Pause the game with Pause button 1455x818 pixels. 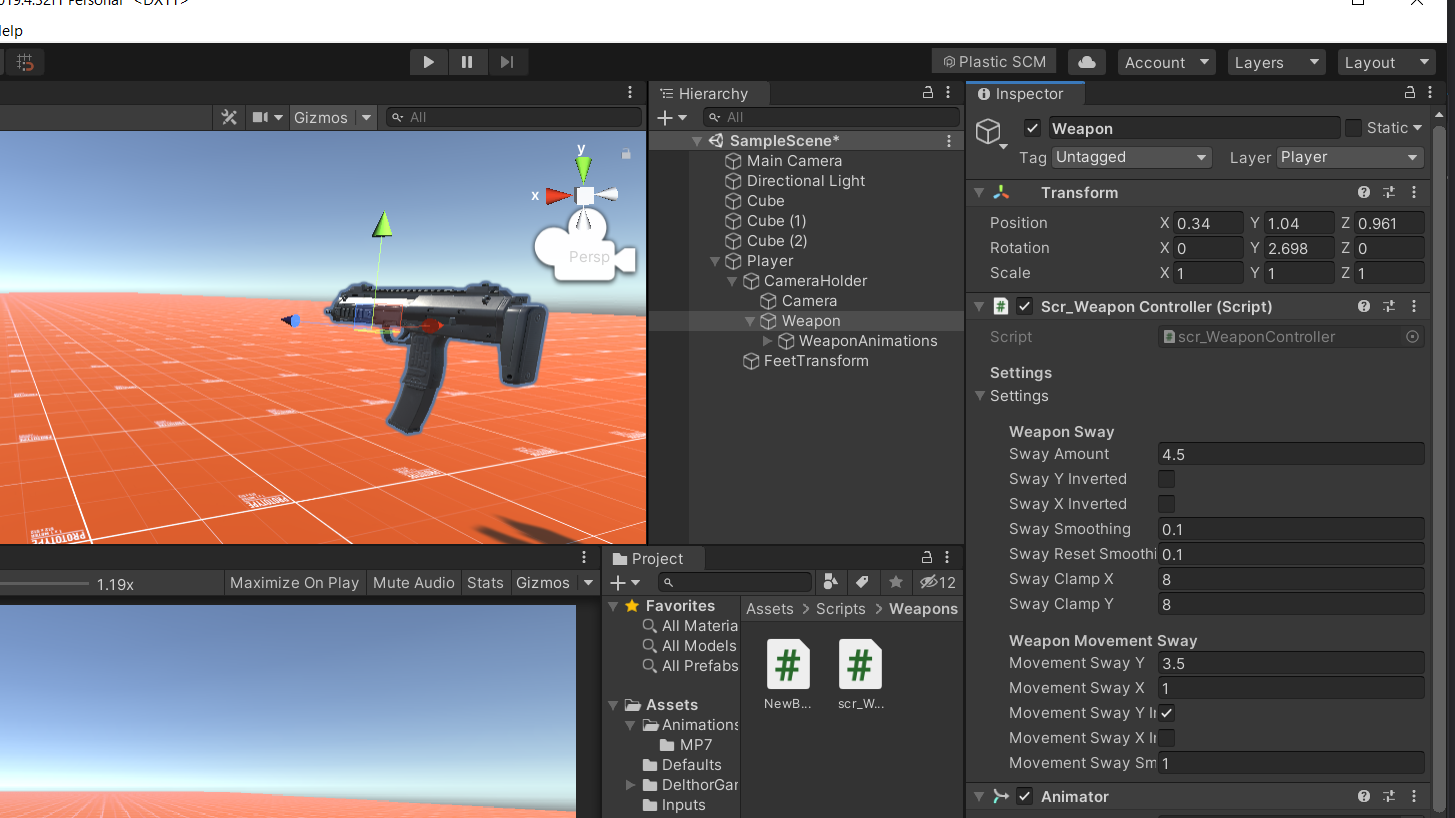(x=467, y=62)
